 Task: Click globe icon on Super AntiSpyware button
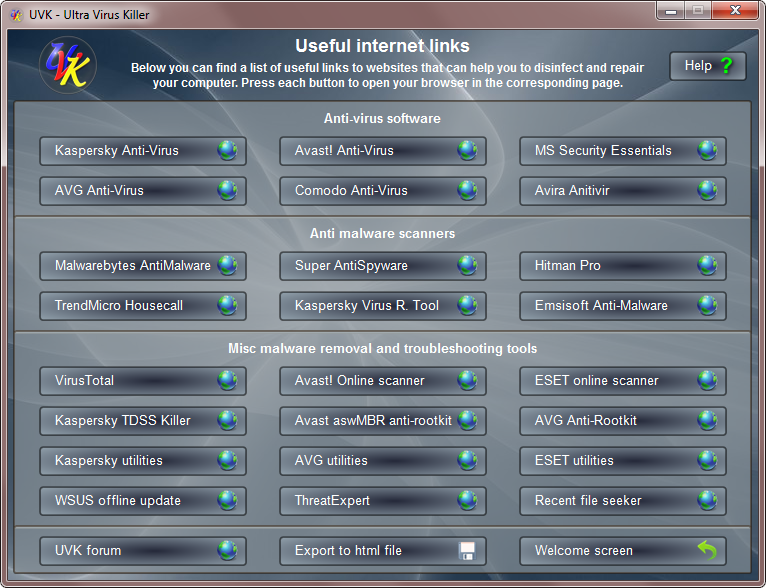coord(467,266)
